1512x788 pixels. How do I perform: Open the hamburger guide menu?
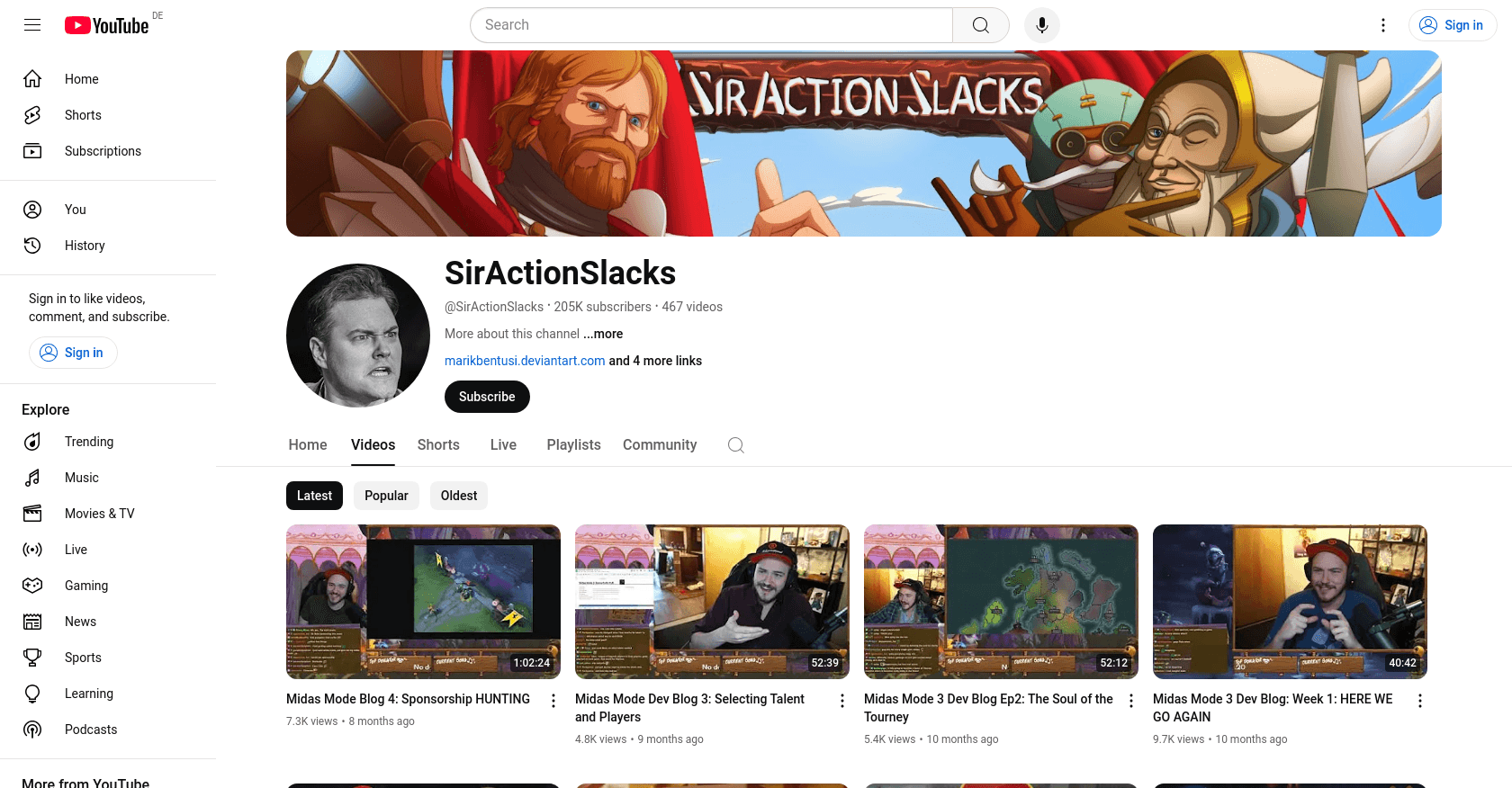(32, 25)
